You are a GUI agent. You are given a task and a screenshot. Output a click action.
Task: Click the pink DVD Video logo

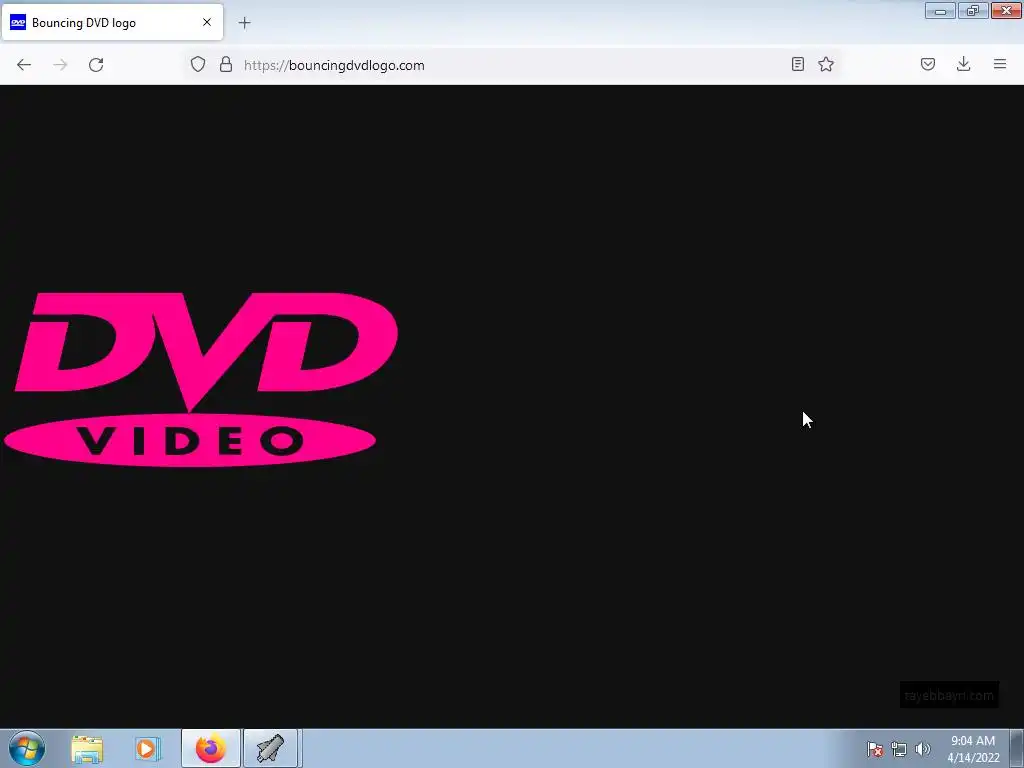coord(200,379)
